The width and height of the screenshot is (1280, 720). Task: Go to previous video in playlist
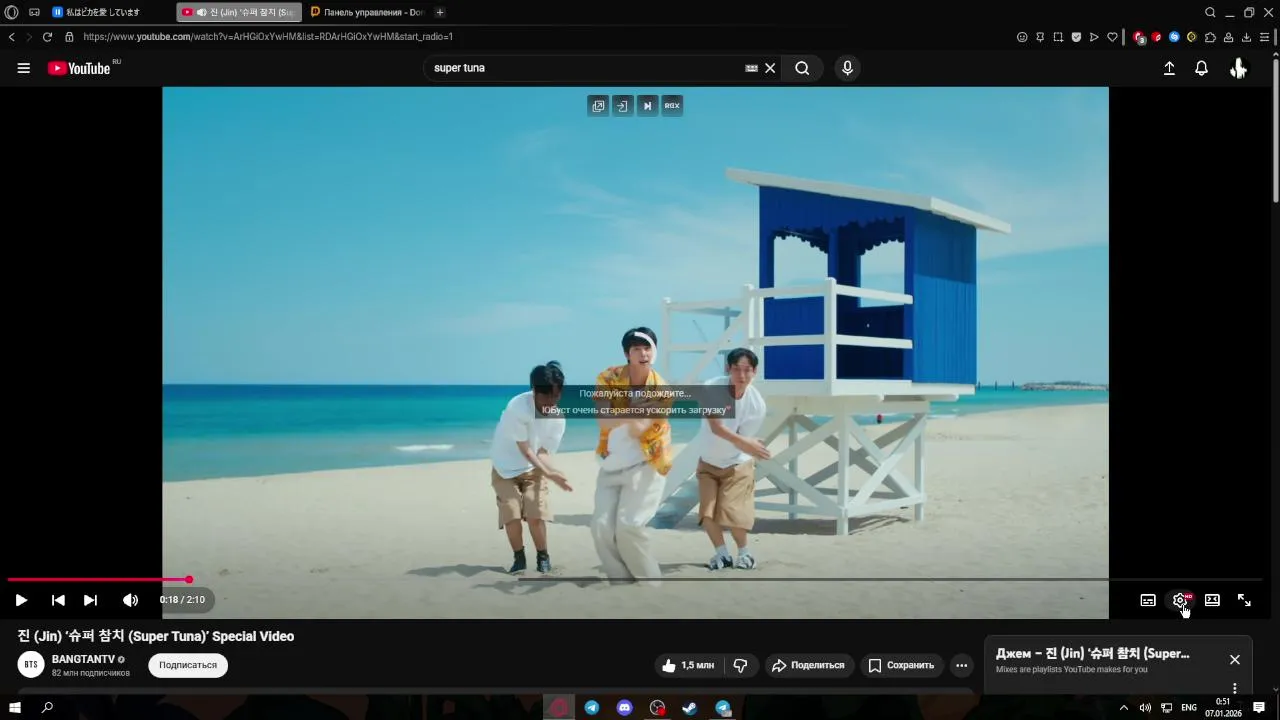(58, 600)
